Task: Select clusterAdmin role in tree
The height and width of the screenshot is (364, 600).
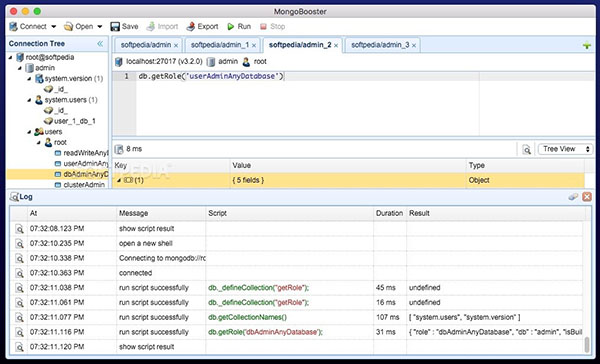Action: [x=84, y=185]
